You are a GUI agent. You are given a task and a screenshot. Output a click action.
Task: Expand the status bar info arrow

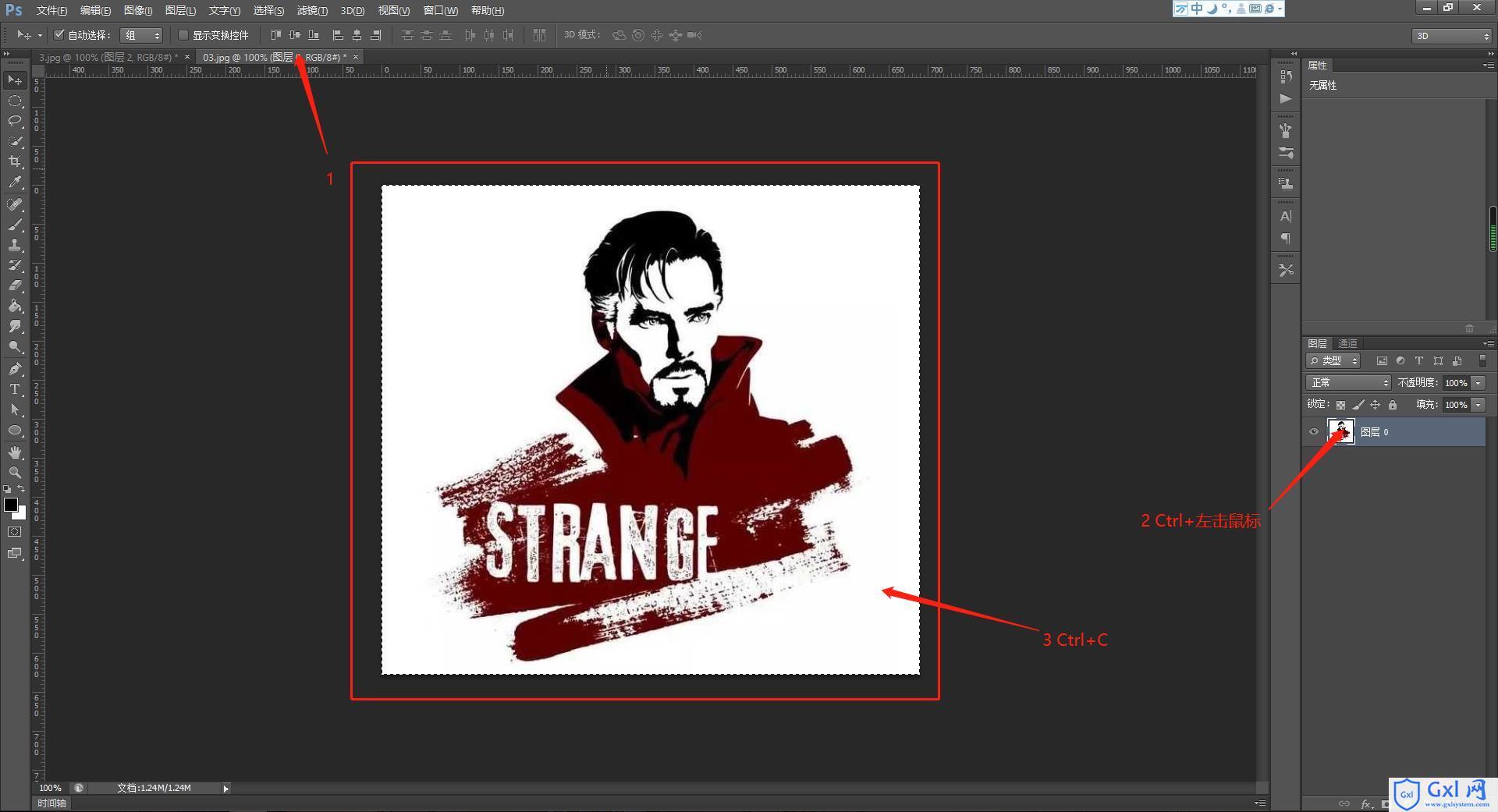coord(226,789)
